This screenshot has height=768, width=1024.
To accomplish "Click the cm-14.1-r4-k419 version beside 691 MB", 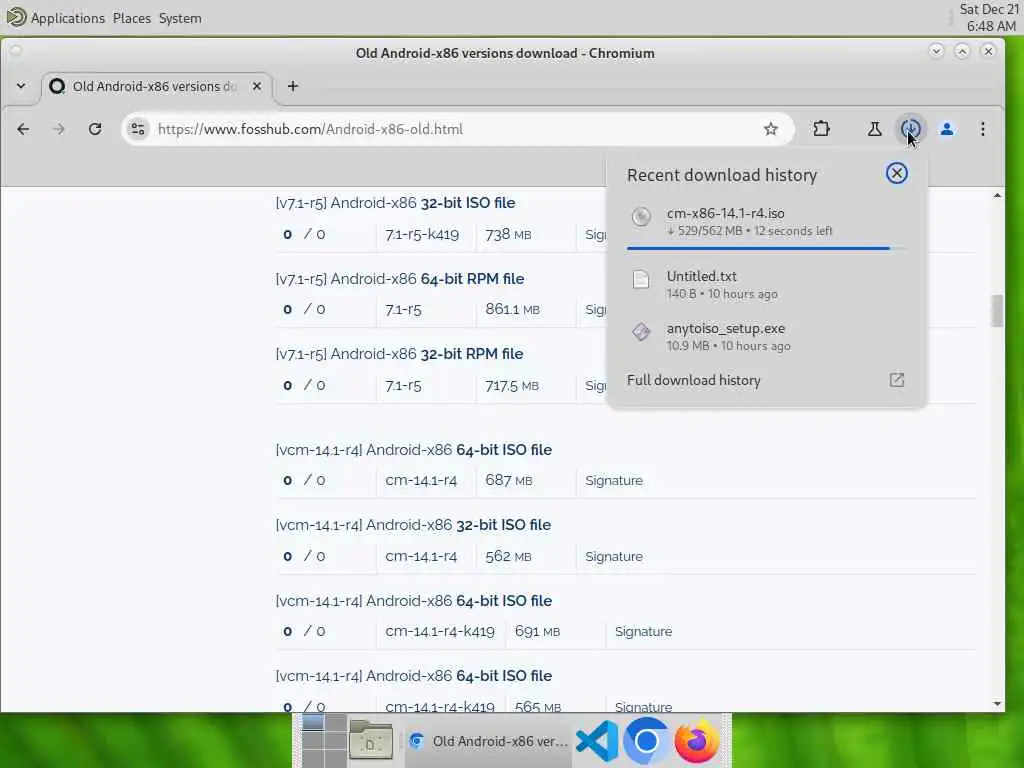I will point(440,632).
